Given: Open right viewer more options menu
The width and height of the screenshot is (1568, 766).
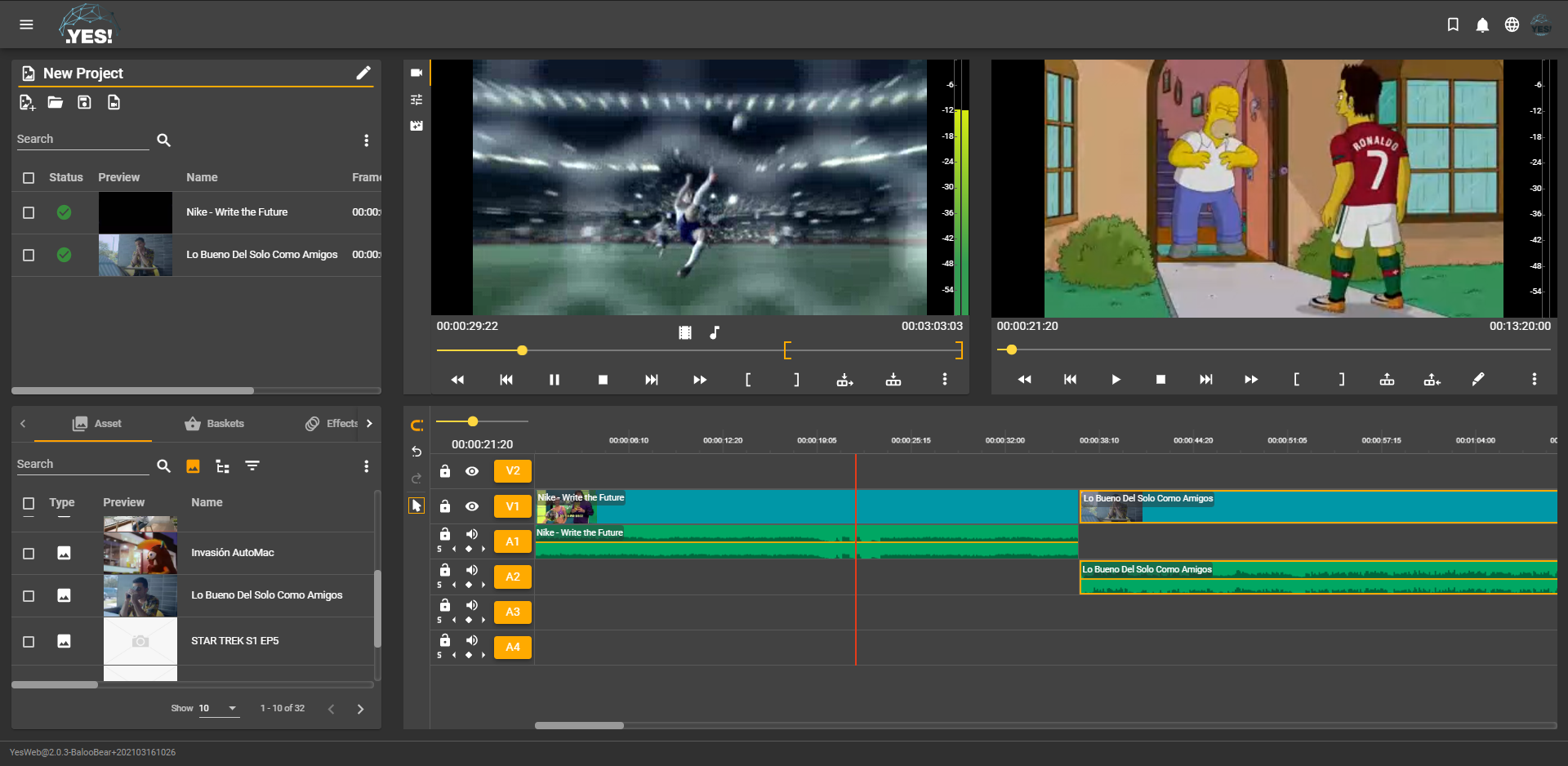Looking at the screenshot, I should [1535, 379].
